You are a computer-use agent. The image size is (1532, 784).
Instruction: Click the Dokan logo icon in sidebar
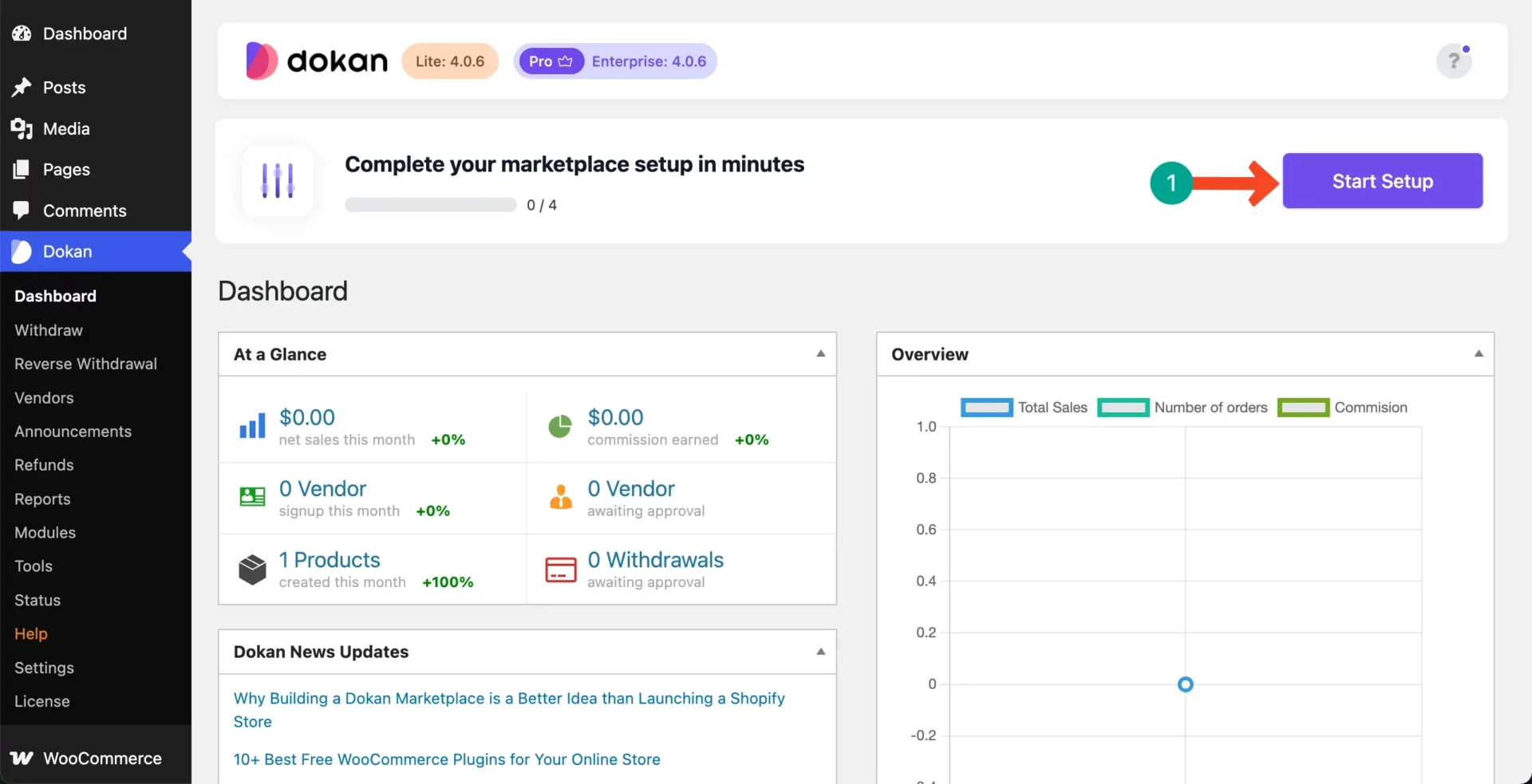coord(22,252)
